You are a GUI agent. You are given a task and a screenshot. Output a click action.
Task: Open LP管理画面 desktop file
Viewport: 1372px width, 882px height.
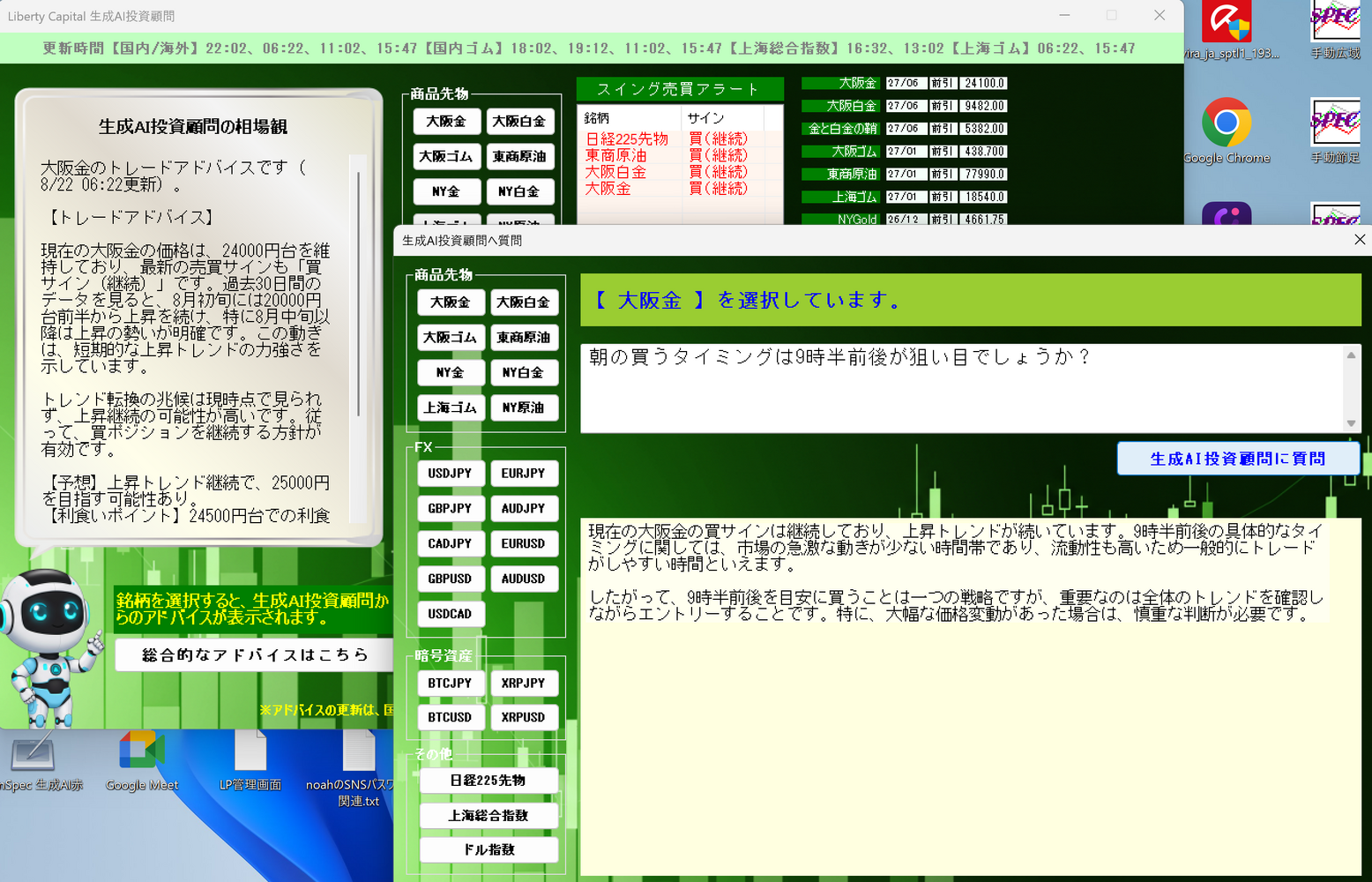(x=250, y=761)
